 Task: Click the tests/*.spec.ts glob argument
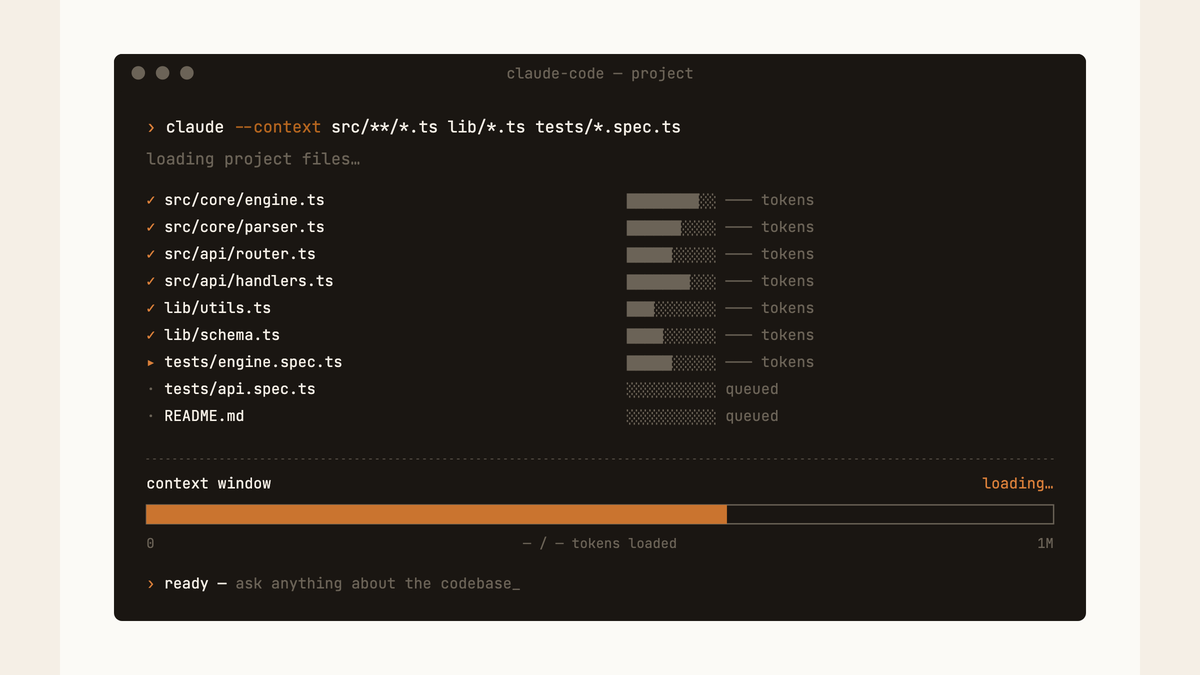[x=608, y=127]
